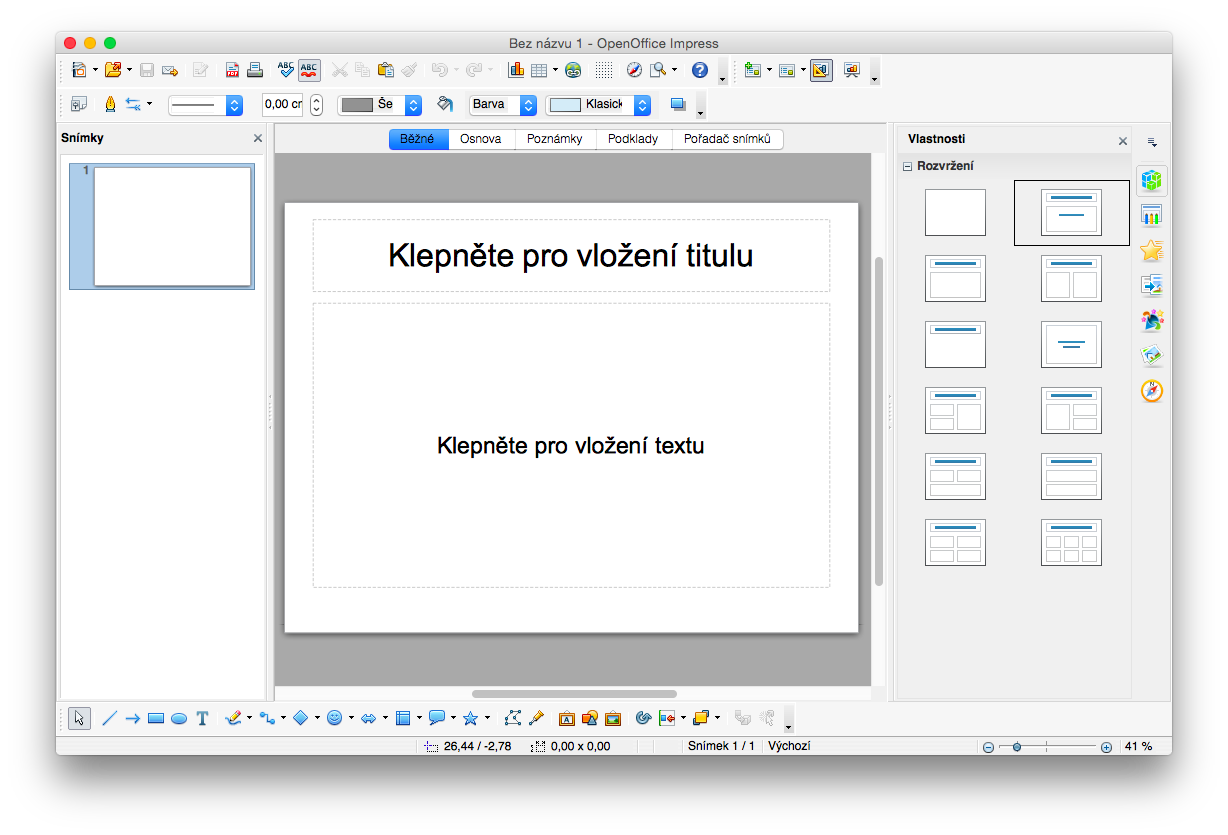Image resolution: width=1228 pixels, height=835 pixels.
Task: Expand the Klasick fill color dropdown
Action: (642, 104)
